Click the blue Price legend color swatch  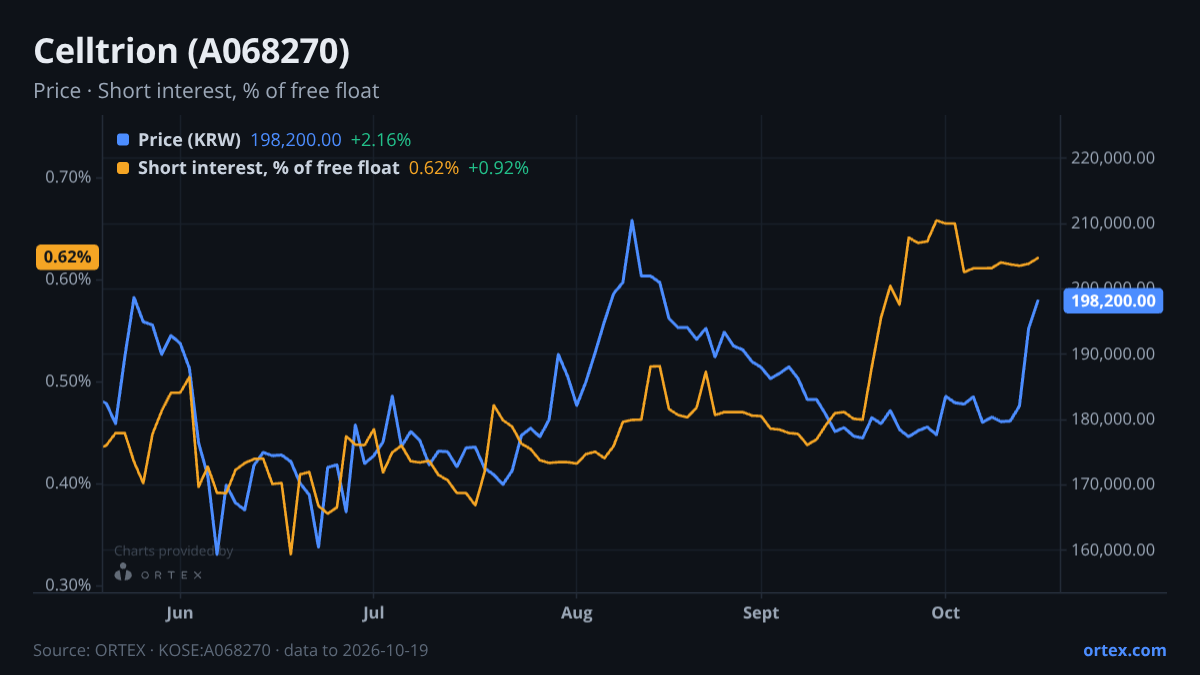[x=123, y=140]
